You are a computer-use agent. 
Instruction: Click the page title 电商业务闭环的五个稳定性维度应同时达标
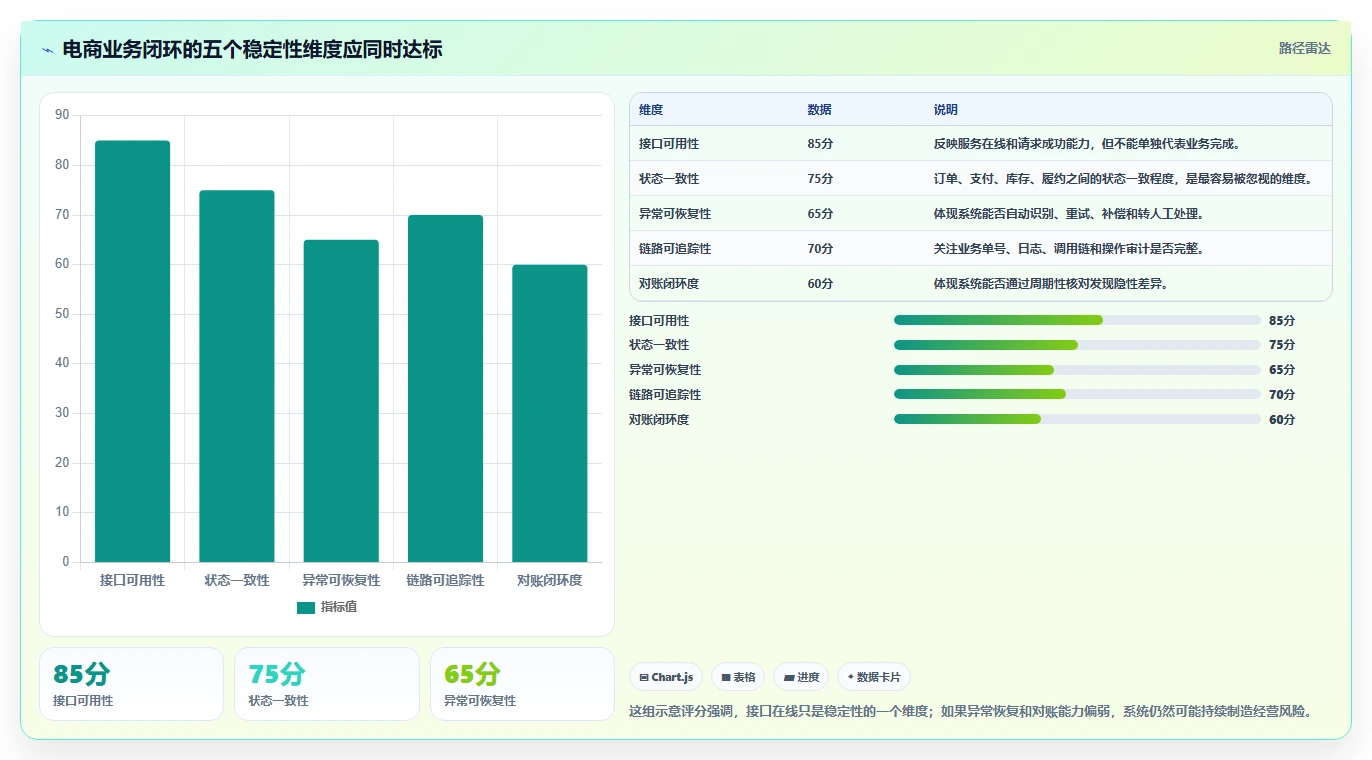point(252,50)
